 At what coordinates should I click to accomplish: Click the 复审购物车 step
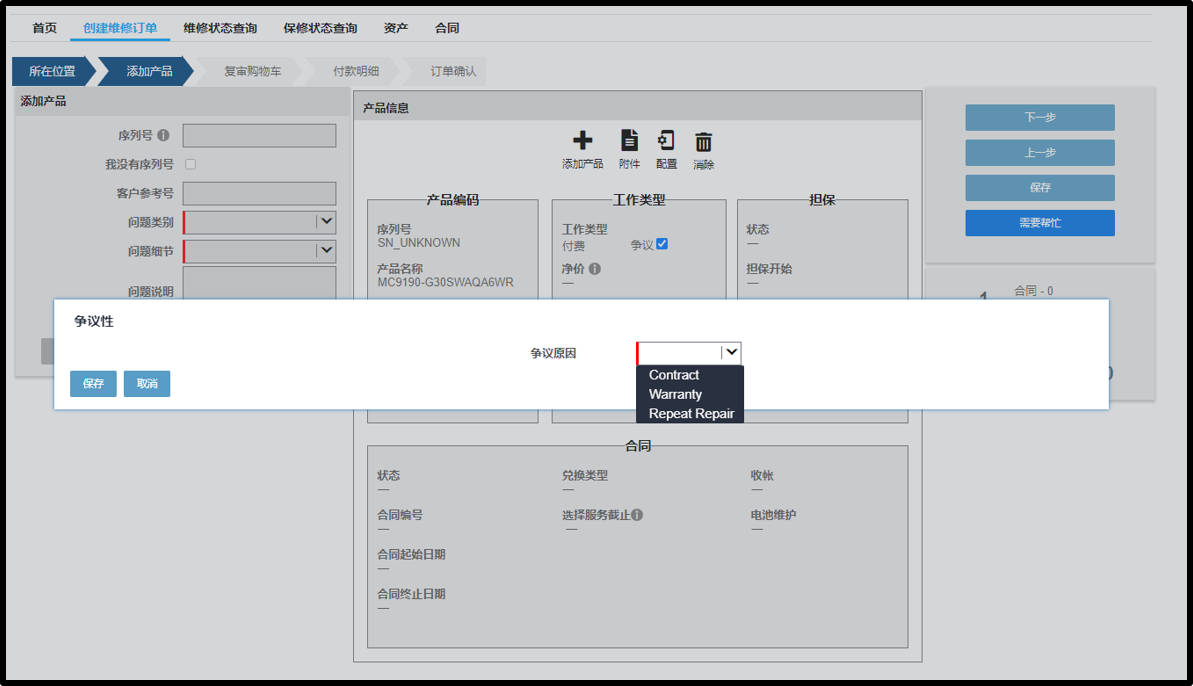click(x=252, y=71)
